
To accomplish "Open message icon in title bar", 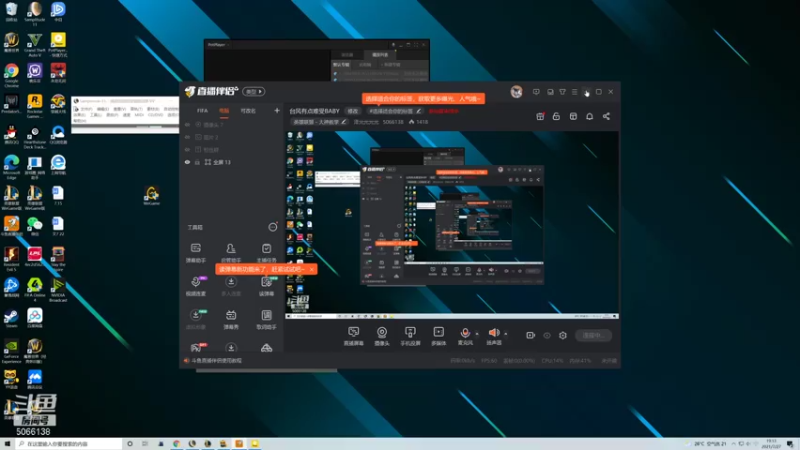I will tap(536, 92).
